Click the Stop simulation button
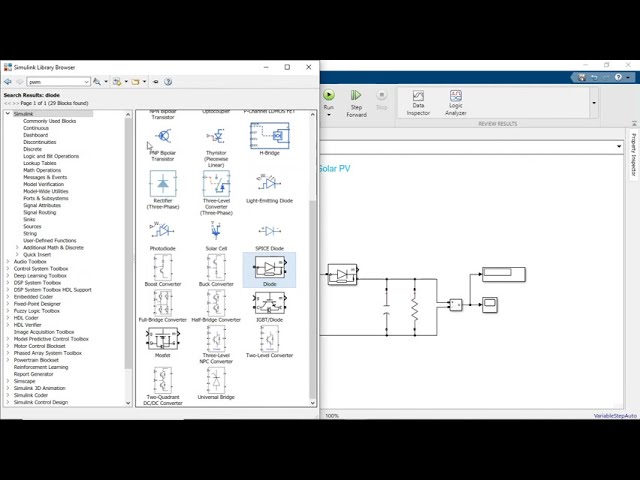Viewport: 640px width, 480px height. [381, 100]
